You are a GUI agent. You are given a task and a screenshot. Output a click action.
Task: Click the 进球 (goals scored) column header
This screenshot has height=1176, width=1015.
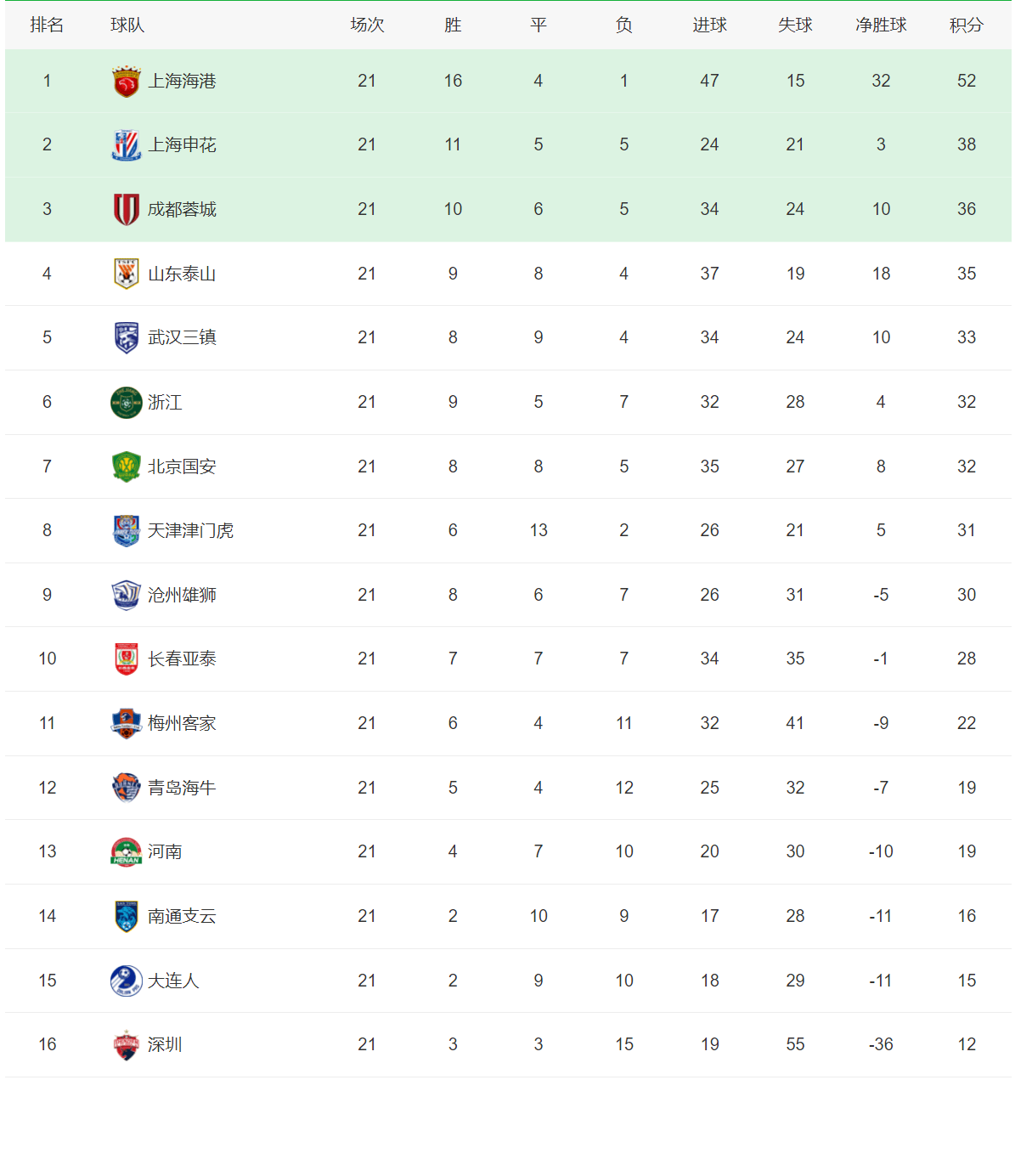click(709, 25)
